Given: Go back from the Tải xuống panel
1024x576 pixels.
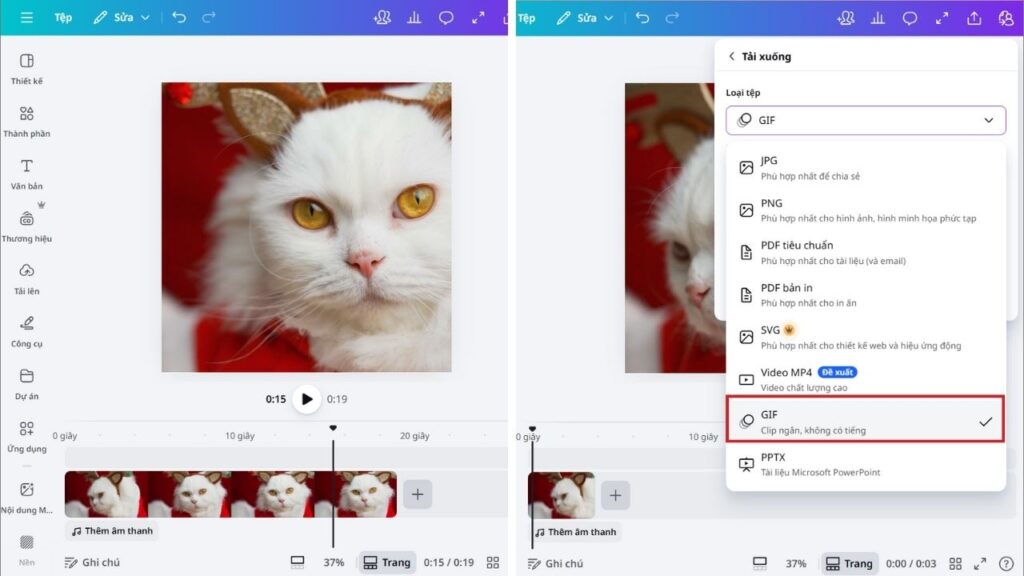Looking at the screenshot, I should pos(732,57).
